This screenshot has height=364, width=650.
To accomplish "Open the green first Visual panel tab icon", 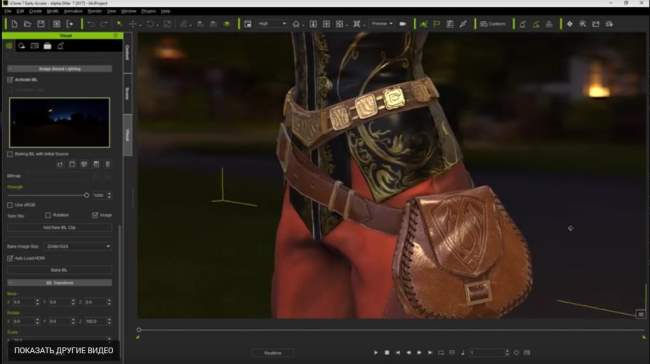I will [x=9, y=46].
